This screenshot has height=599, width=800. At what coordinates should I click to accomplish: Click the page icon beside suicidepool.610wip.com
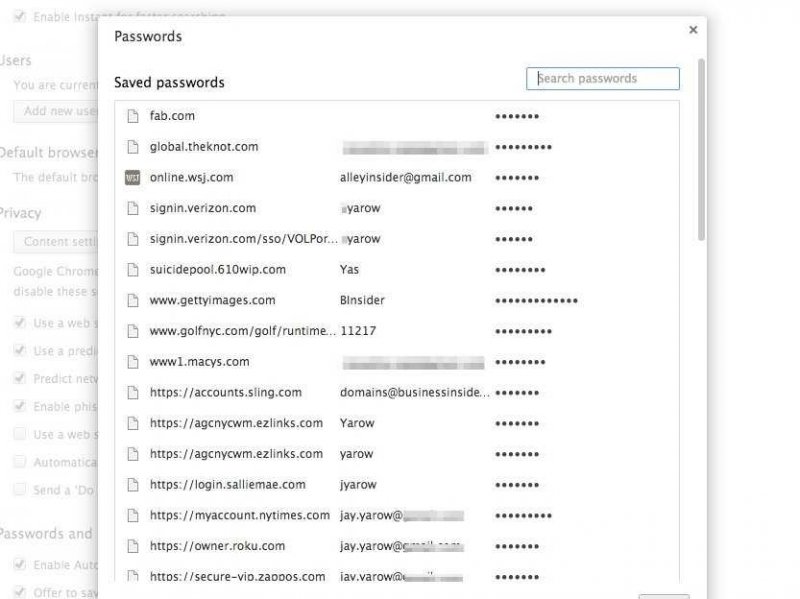click(132, 270)
